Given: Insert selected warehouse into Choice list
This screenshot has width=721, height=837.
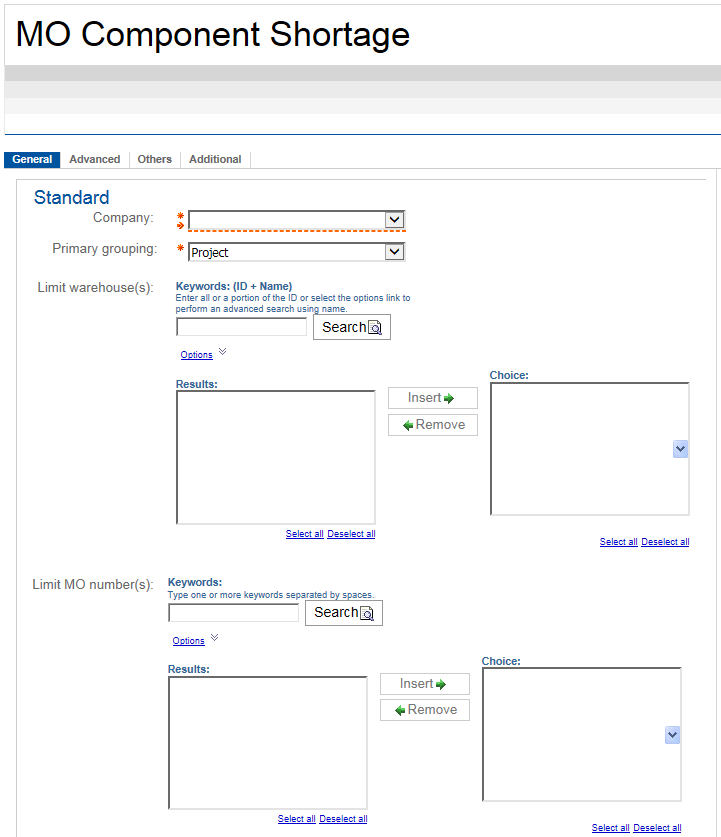Looking at the screenshot, I should tap(432, 398).
